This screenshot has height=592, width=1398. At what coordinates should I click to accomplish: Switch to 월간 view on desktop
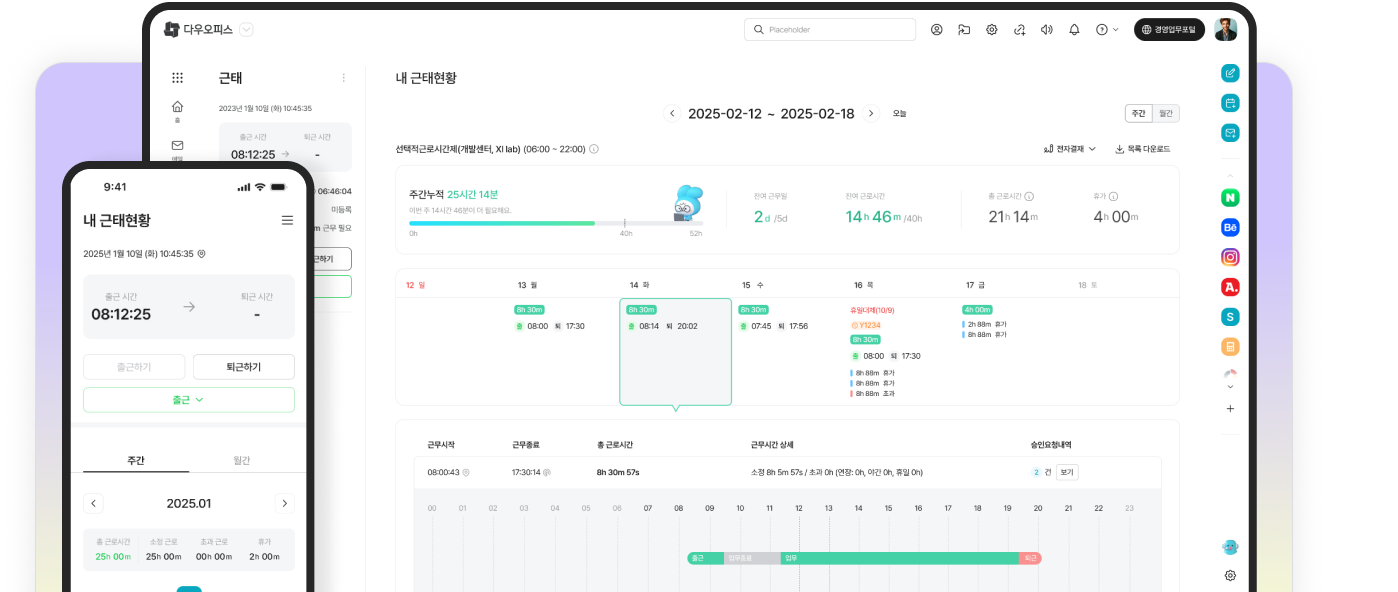tap(1166, 114)
